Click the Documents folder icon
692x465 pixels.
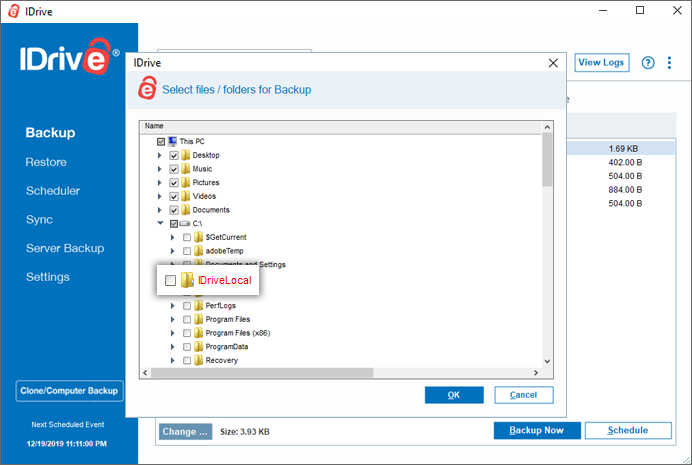tap(186, 210)
